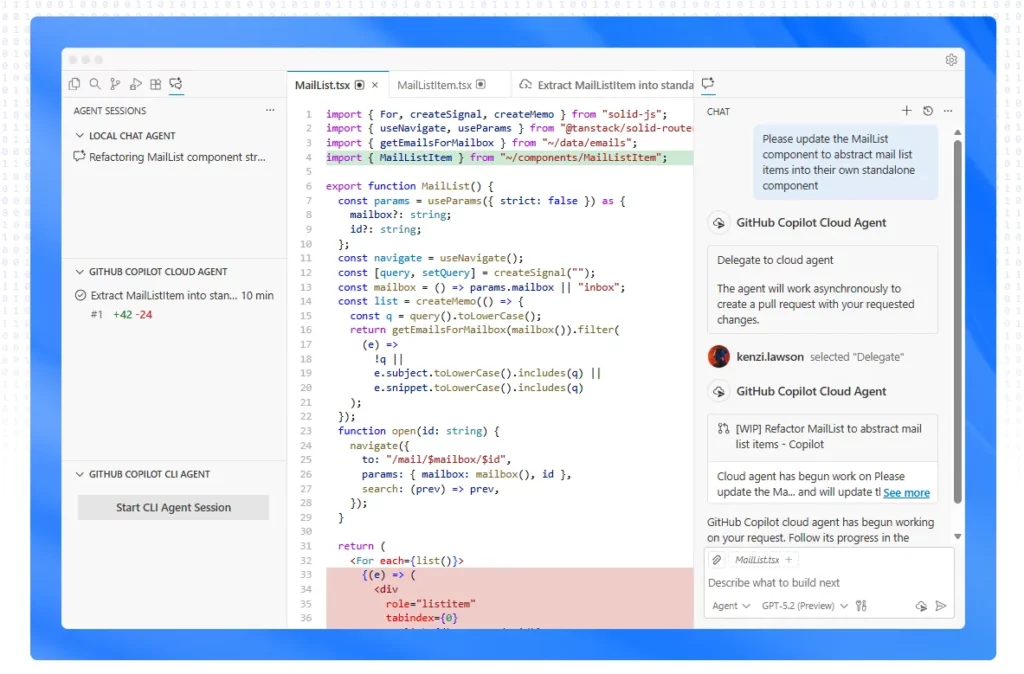Attach context using the paperclip icon
This screenshot has width=1024, height=674.
click(x=716, y=559)
